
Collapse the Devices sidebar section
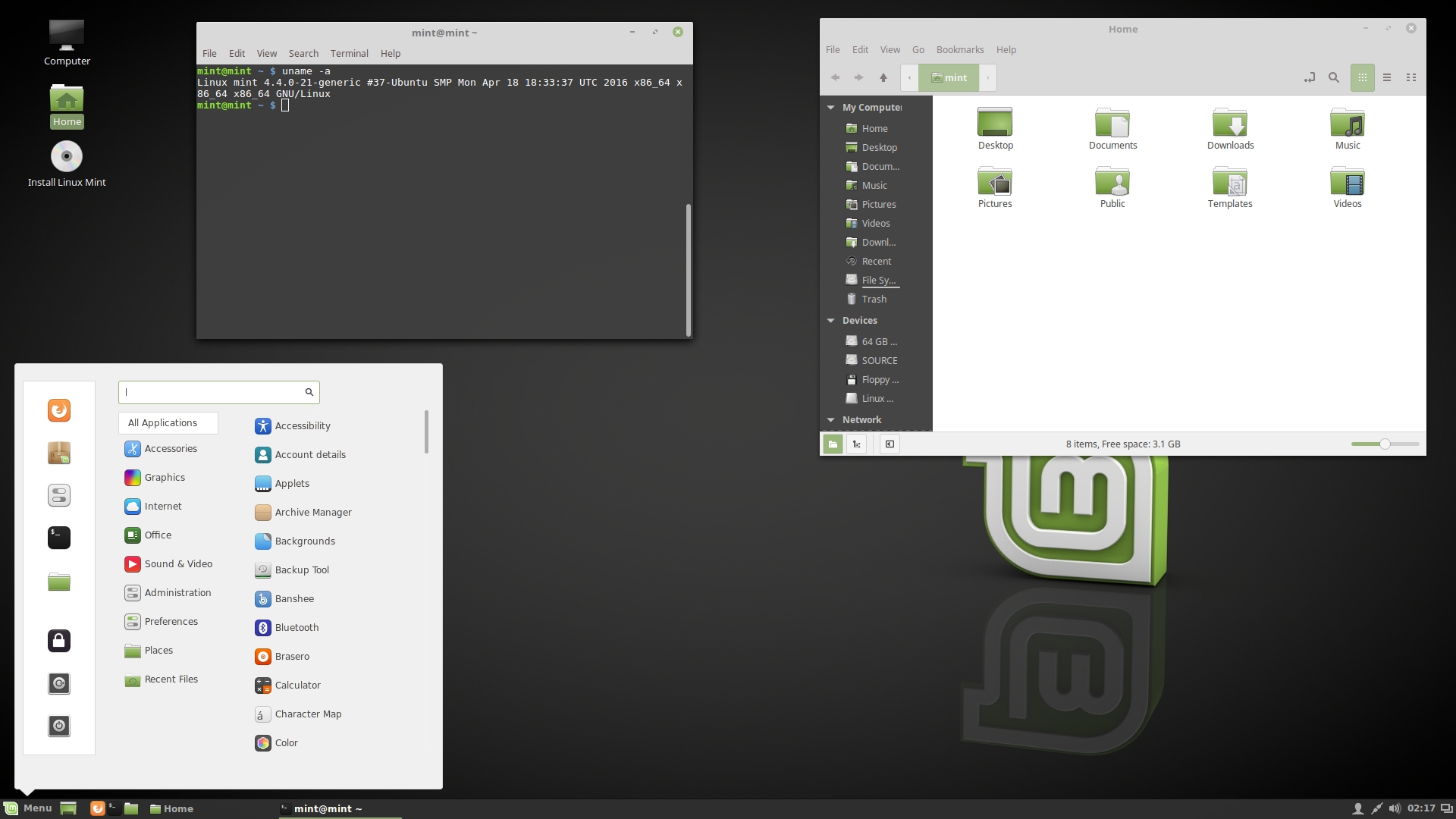(x=831, y=321)
